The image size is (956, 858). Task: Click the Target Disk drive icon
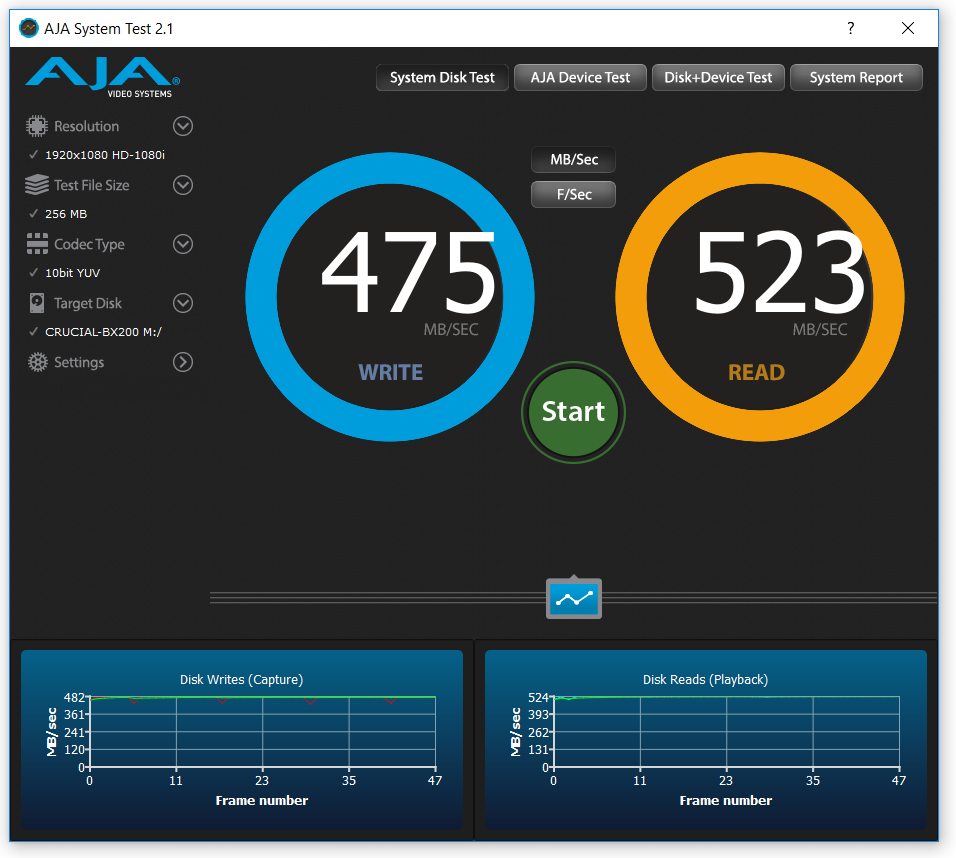[x=37, y=303]
